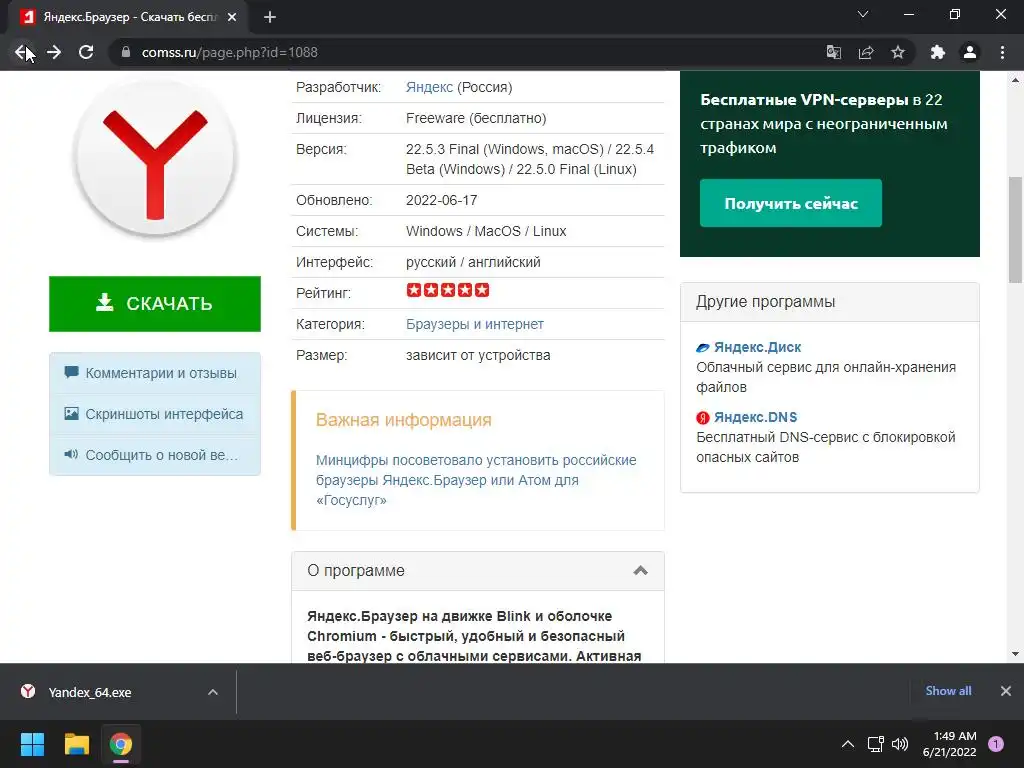This screenshot has height=768, width=1024.
Task: Open the Chrome three-dot menu
Action: coord(1002,52)
